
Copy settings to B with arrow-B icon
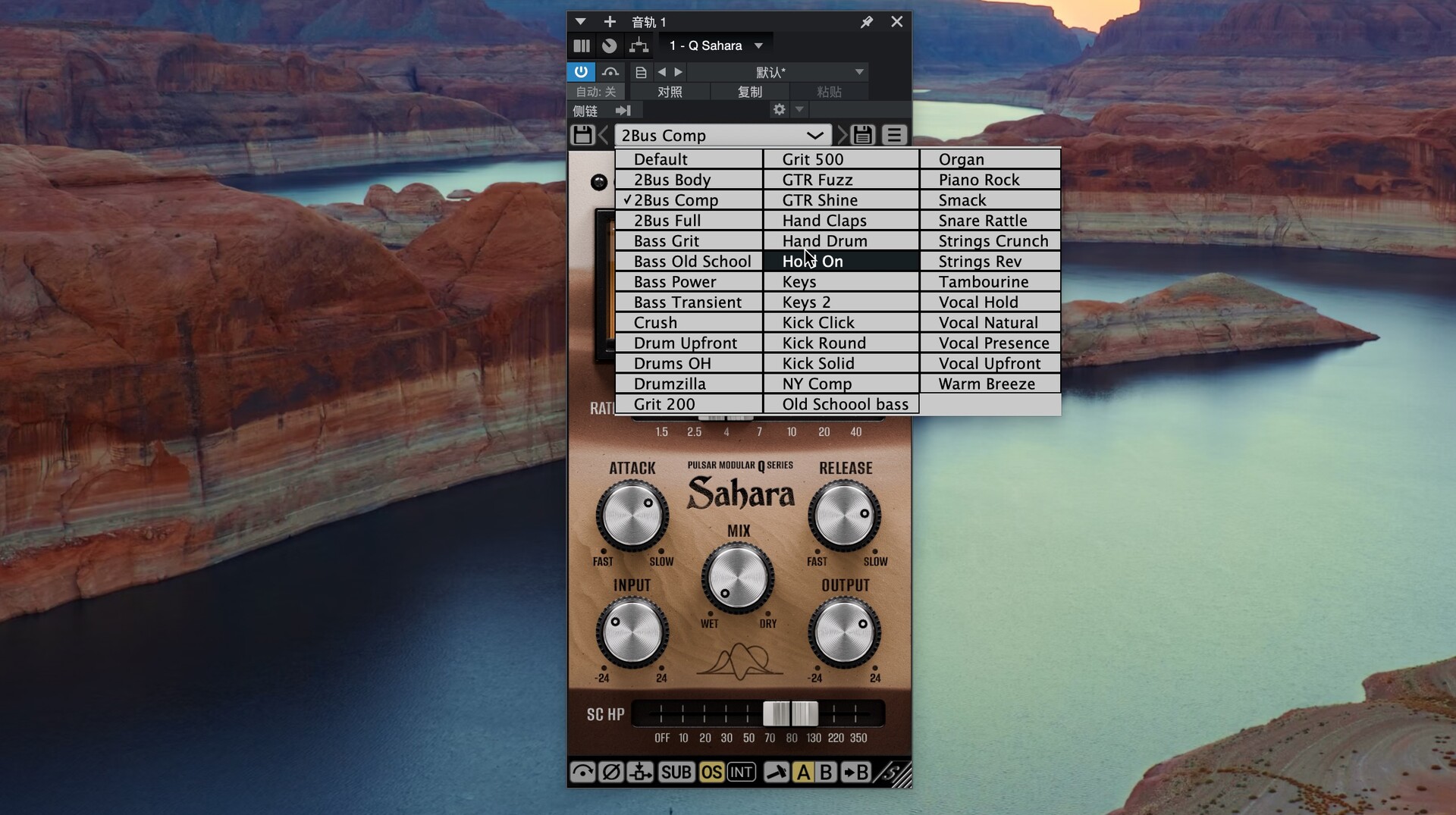(x=856, y=772)
